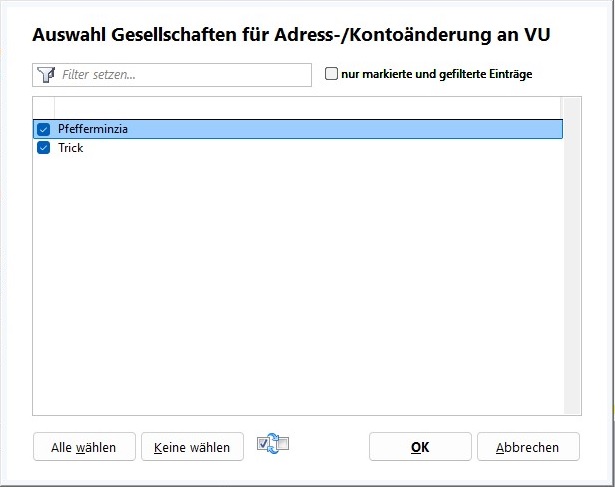
Task: Uncheck the Trick checkbox
Action: click(x=43, y=148)
